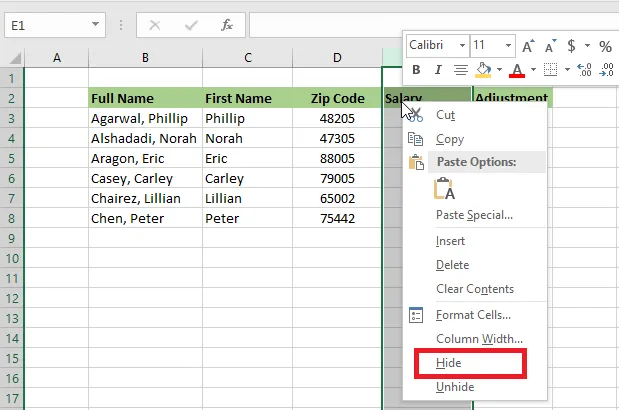Choose Delete from the context menu
This screenshot has width=619, height=410.
point(475,265)
